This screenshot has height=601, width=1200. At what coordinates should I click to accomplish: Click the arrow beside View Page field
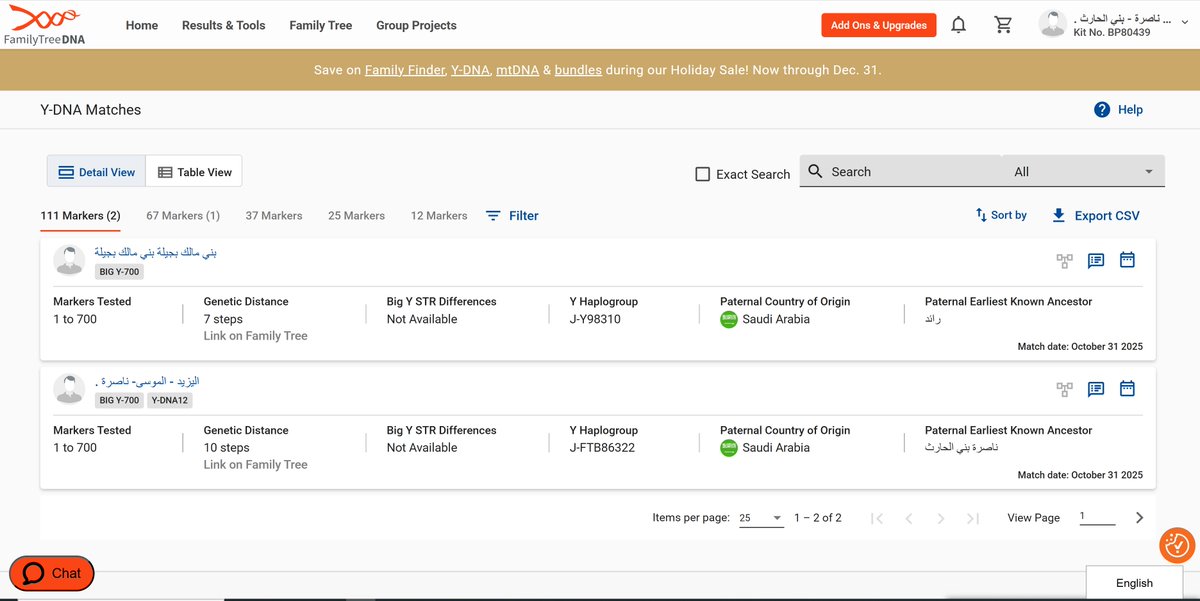(1139, 518)
